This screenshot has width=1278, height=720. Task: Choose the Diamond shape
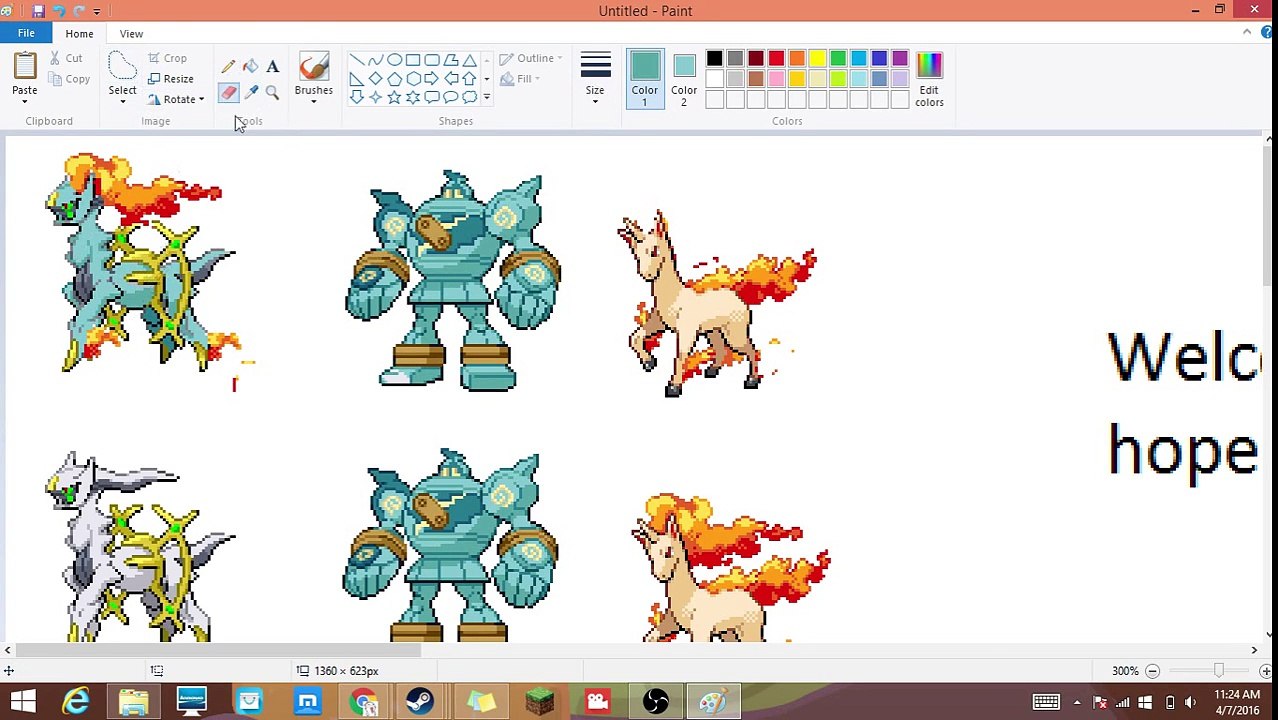pos(376,79)
